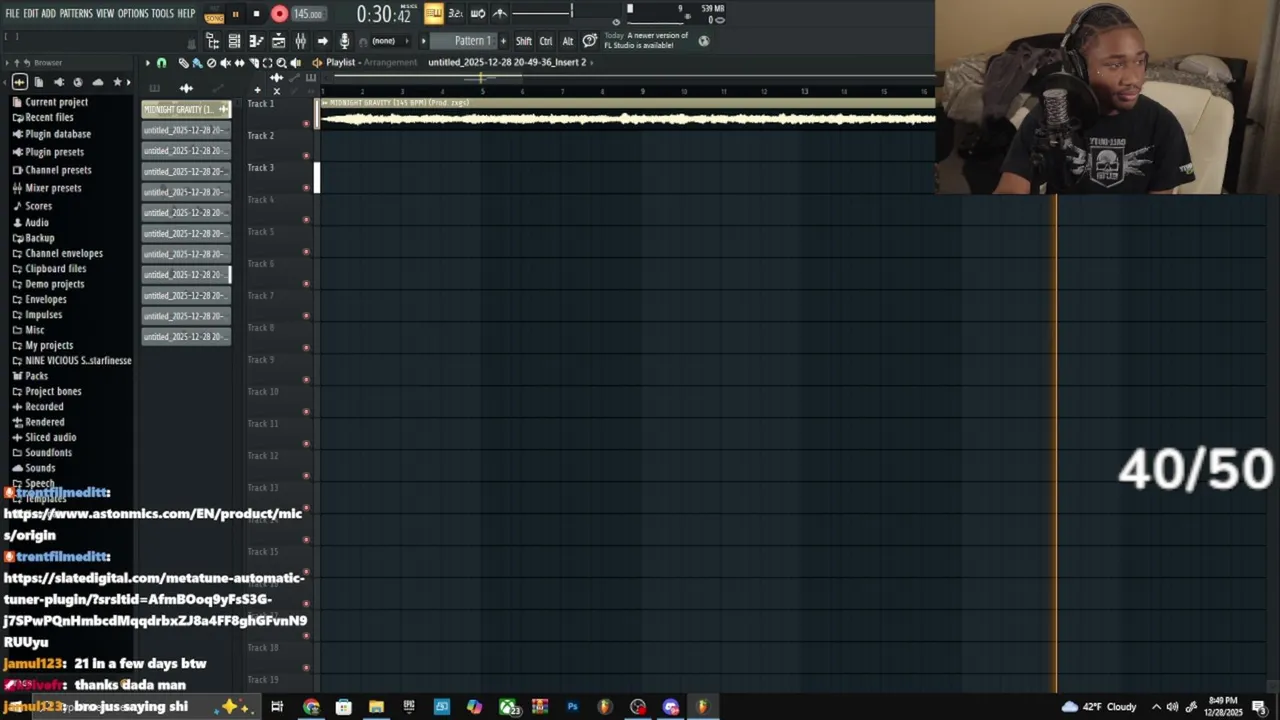
Task: Toggle the Shift button
Action: tap(524, 41)
